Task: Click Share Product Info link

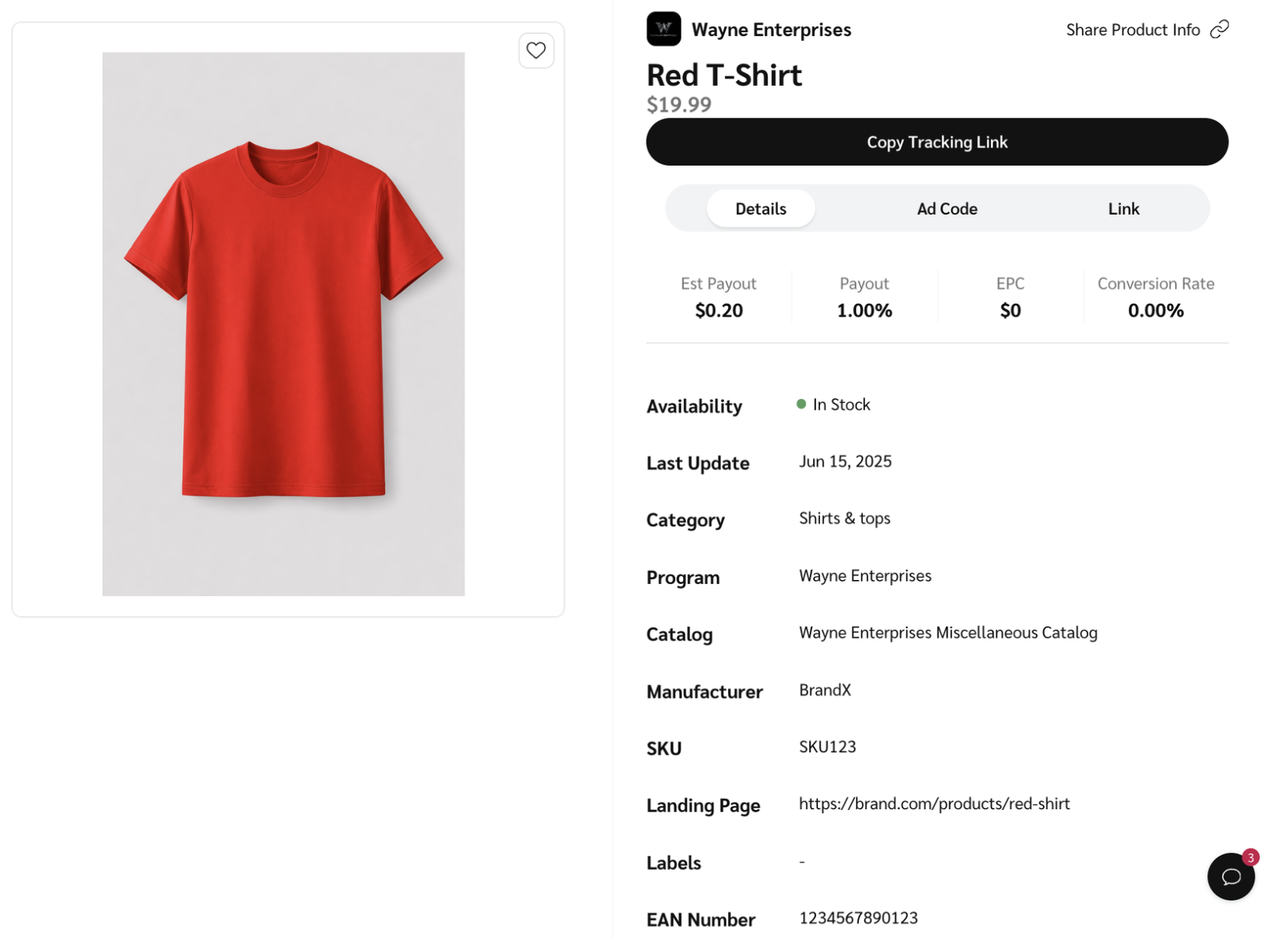Action: [x=1133, y=30]
